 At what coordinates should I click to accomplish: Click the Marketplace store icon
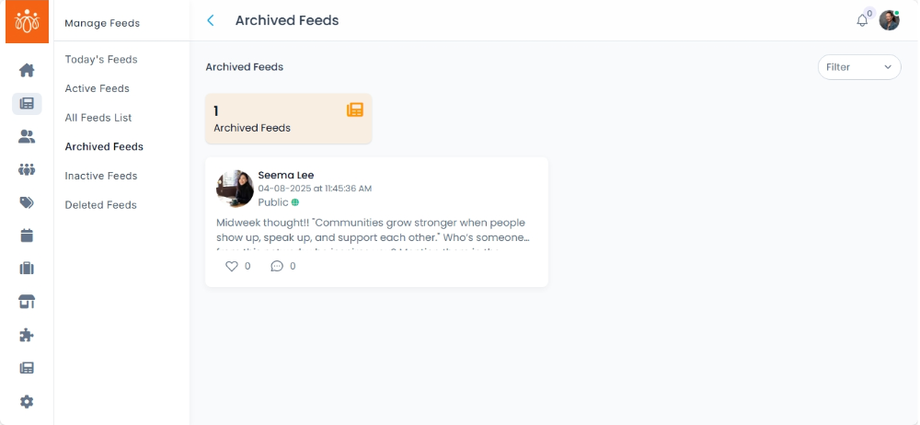[x=27, y=301]
